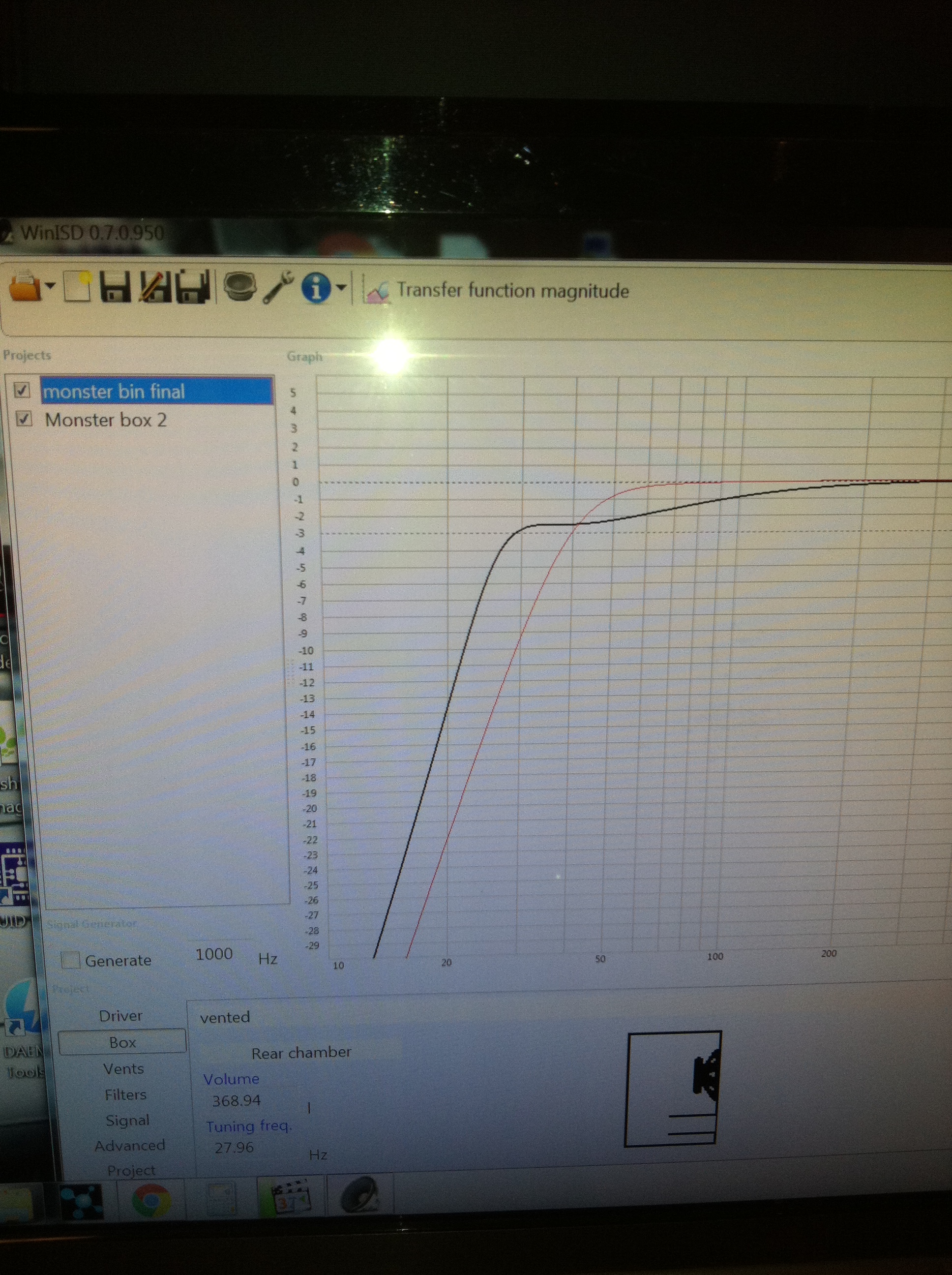Select the monster bin final project

(157, 392)
